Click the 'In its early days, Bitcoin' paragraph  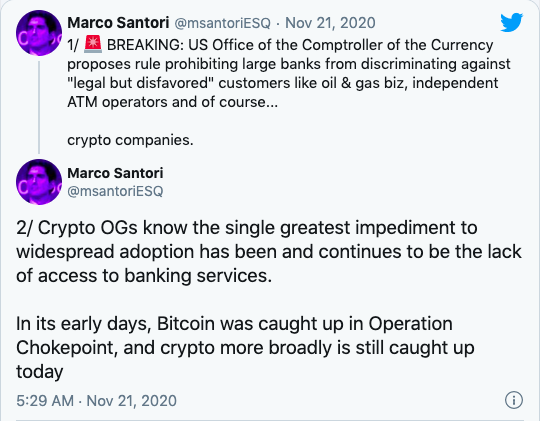click(245, 348)
